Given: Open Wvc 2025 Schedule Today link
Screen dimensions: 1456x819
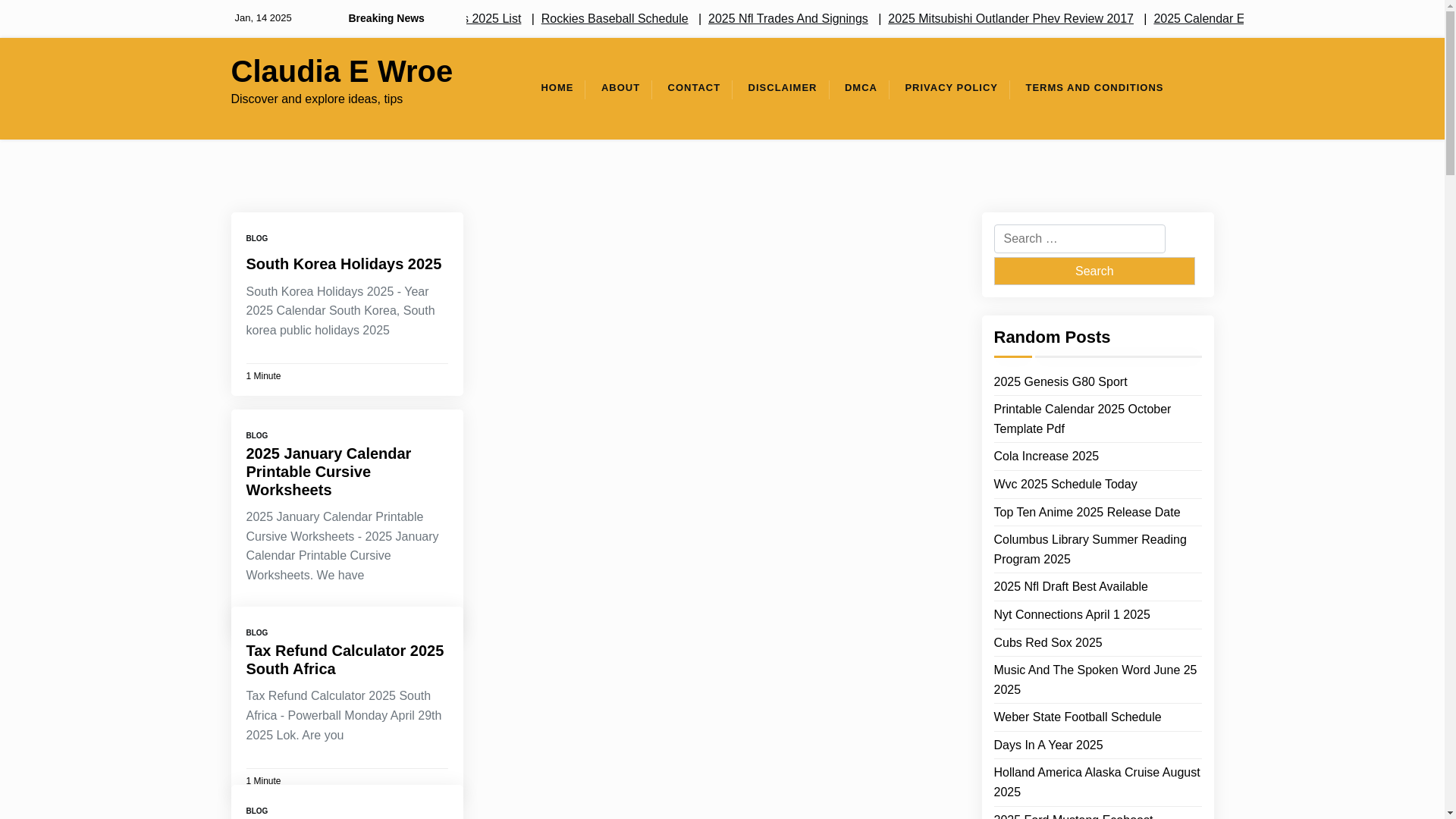Looking at the screenshot, I should pyautogui.click(x=1065, y=485).
